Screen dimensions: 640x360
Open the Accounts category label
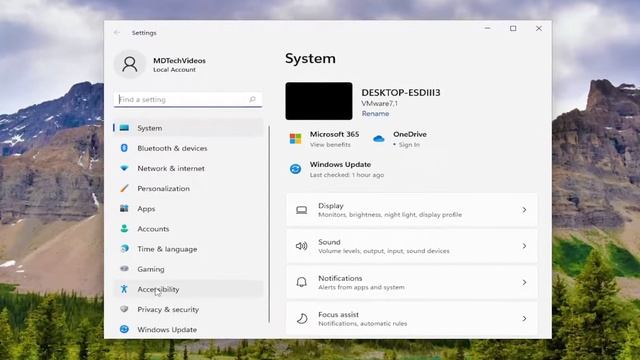point(153,229)
